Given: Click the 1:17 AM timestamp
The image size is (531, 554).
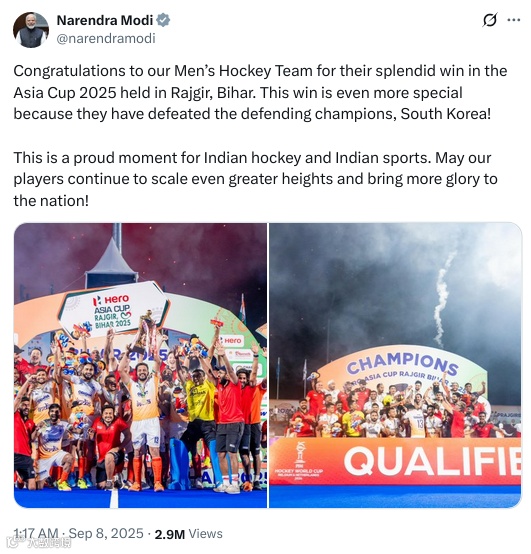Looking at the screenshot, I should [36, 533].
